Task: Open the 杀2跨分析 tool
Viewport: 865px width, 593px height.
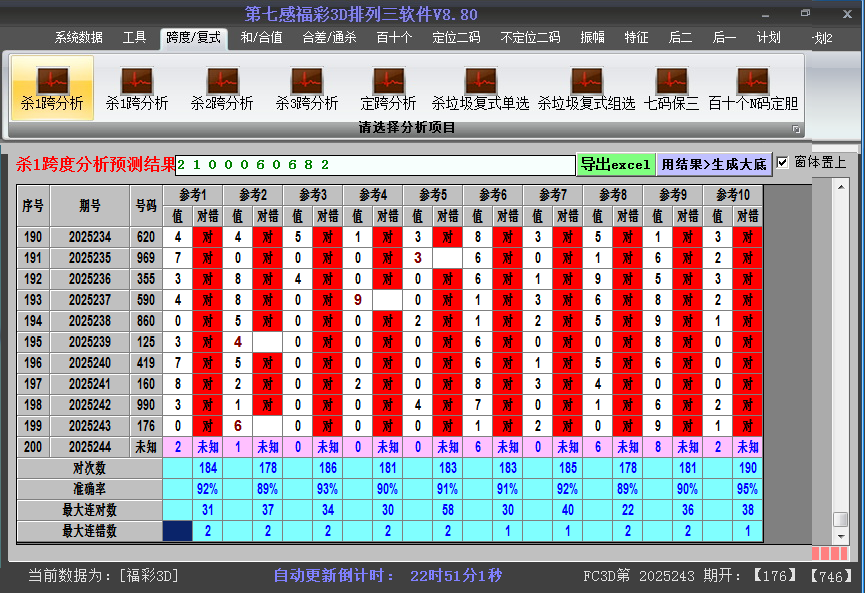Action: [x=222, y=88]
